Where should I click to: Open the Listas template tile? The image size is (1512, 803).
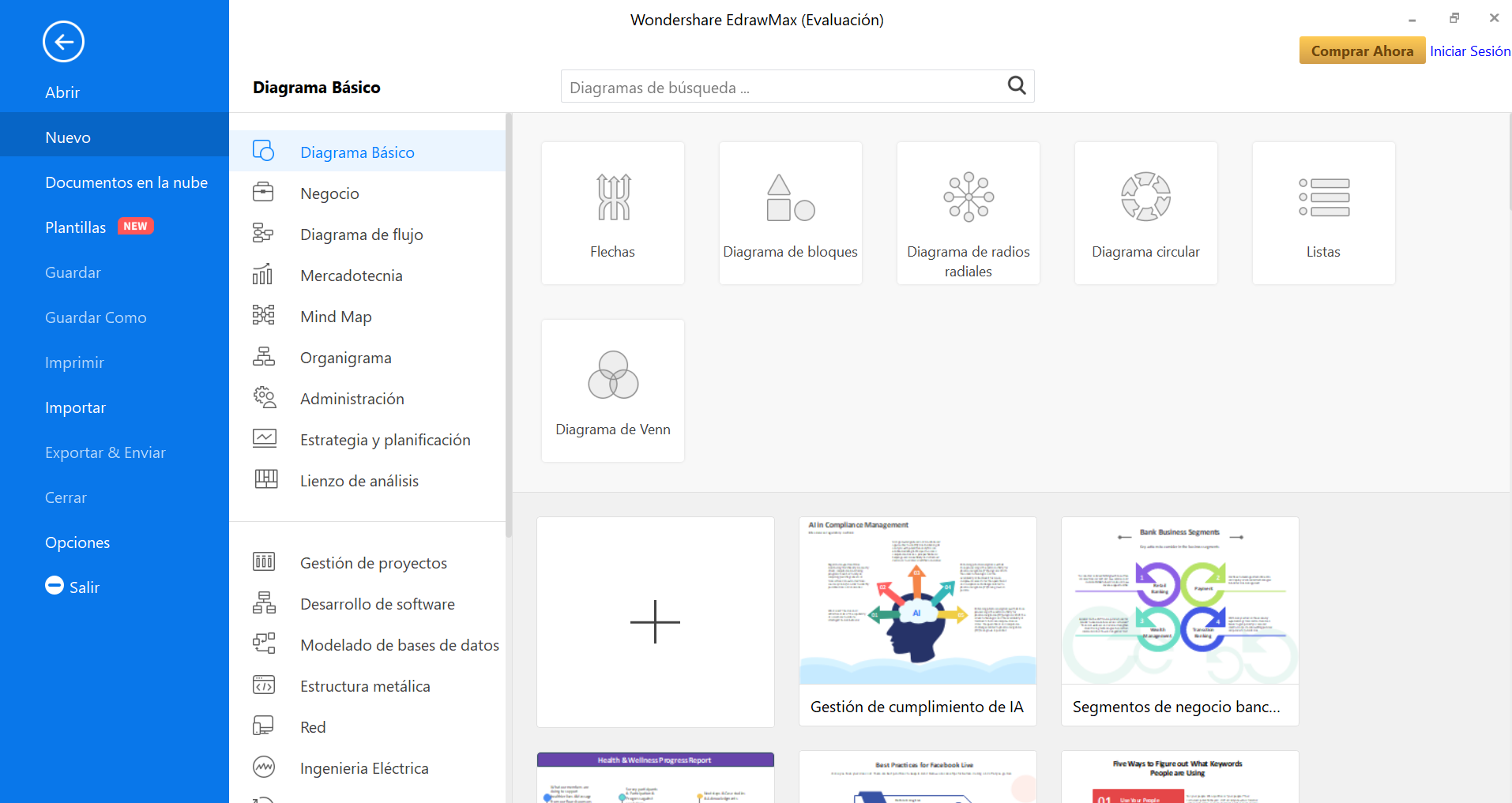1324,213
